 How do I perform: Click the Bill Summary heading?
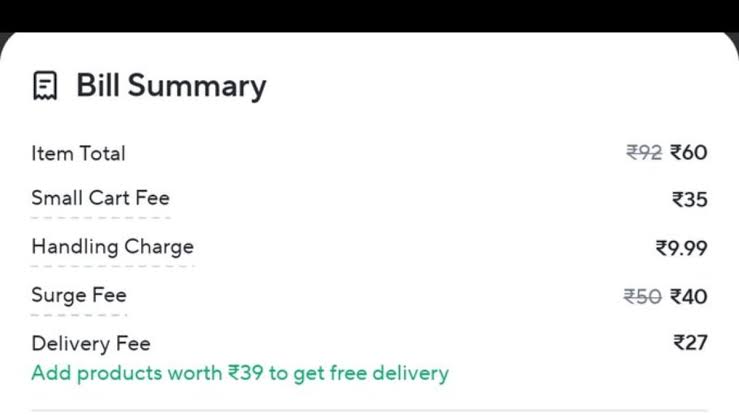[x=171, y=86]
